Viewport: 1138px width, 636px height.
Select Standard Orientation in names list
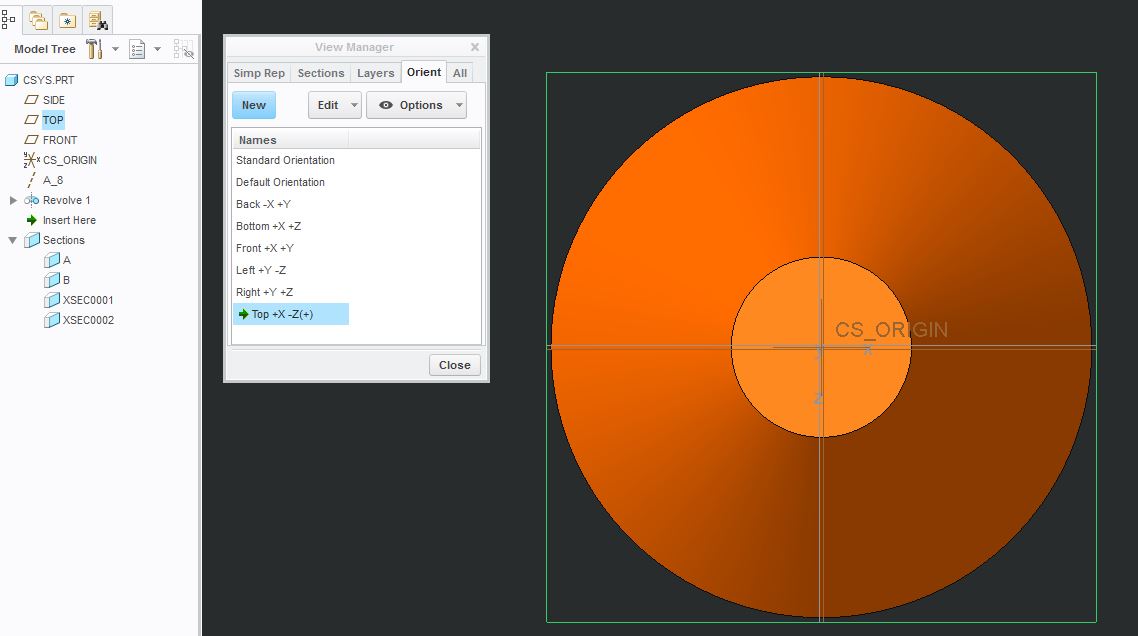(x=285, y=160)
